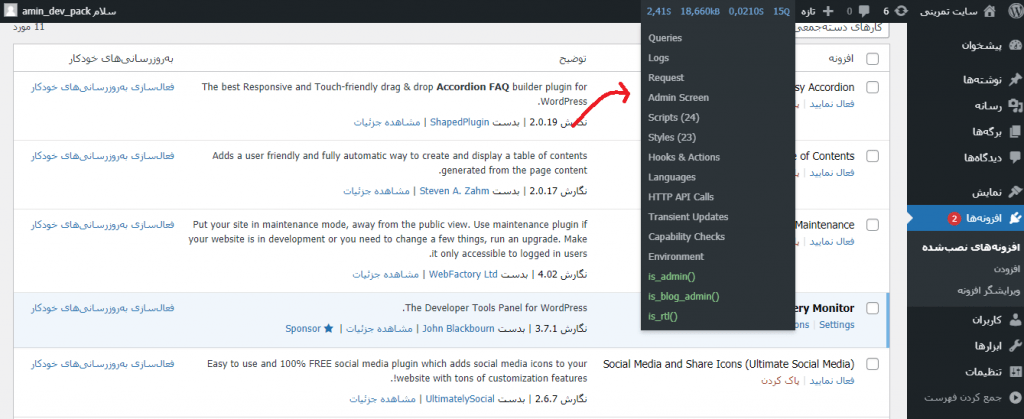Click the star icon beside Sponsor

pos(329,328)
